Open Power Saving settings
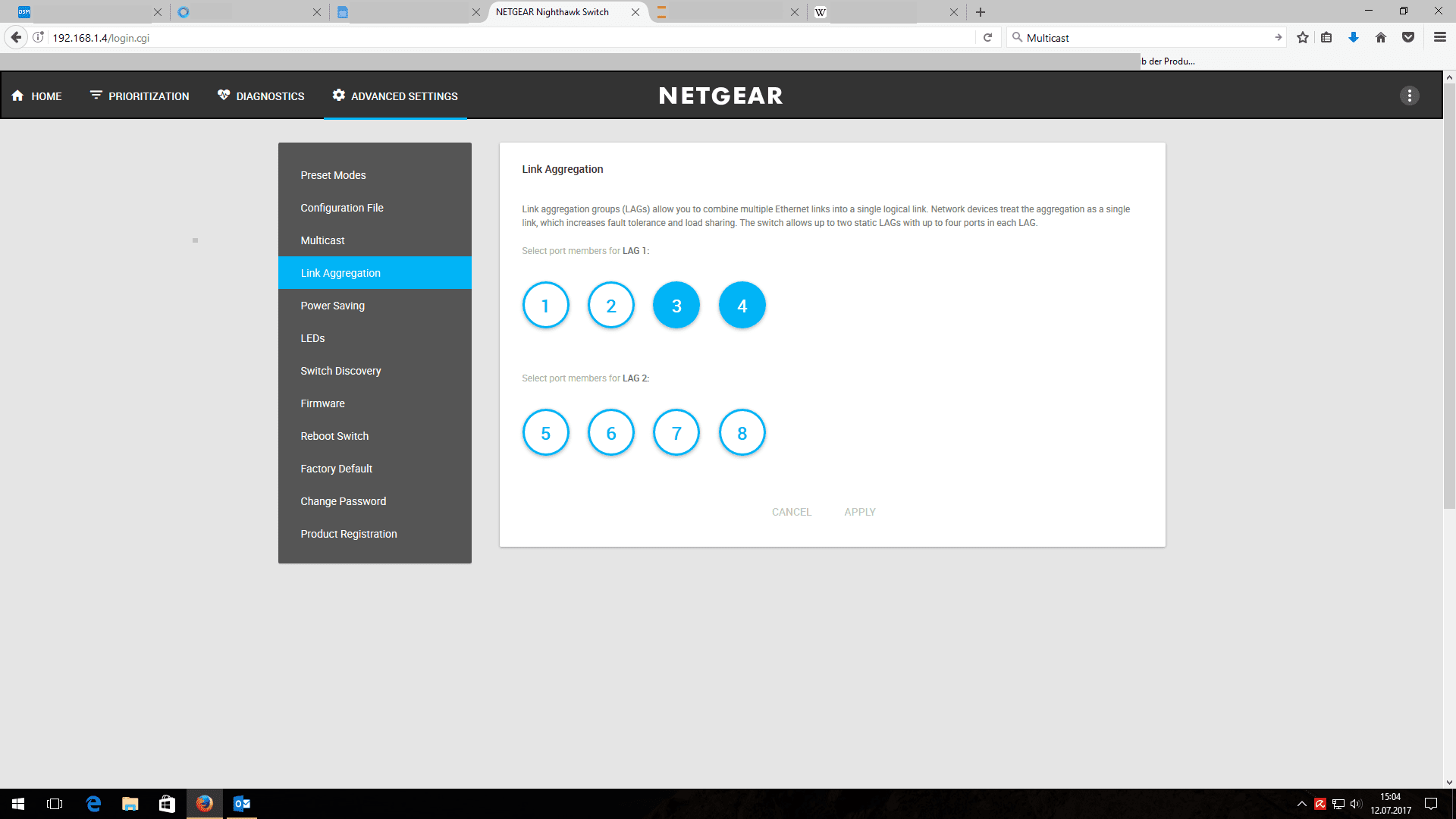Viewport: 1456px width, 819px height. [x=375, y=306]
